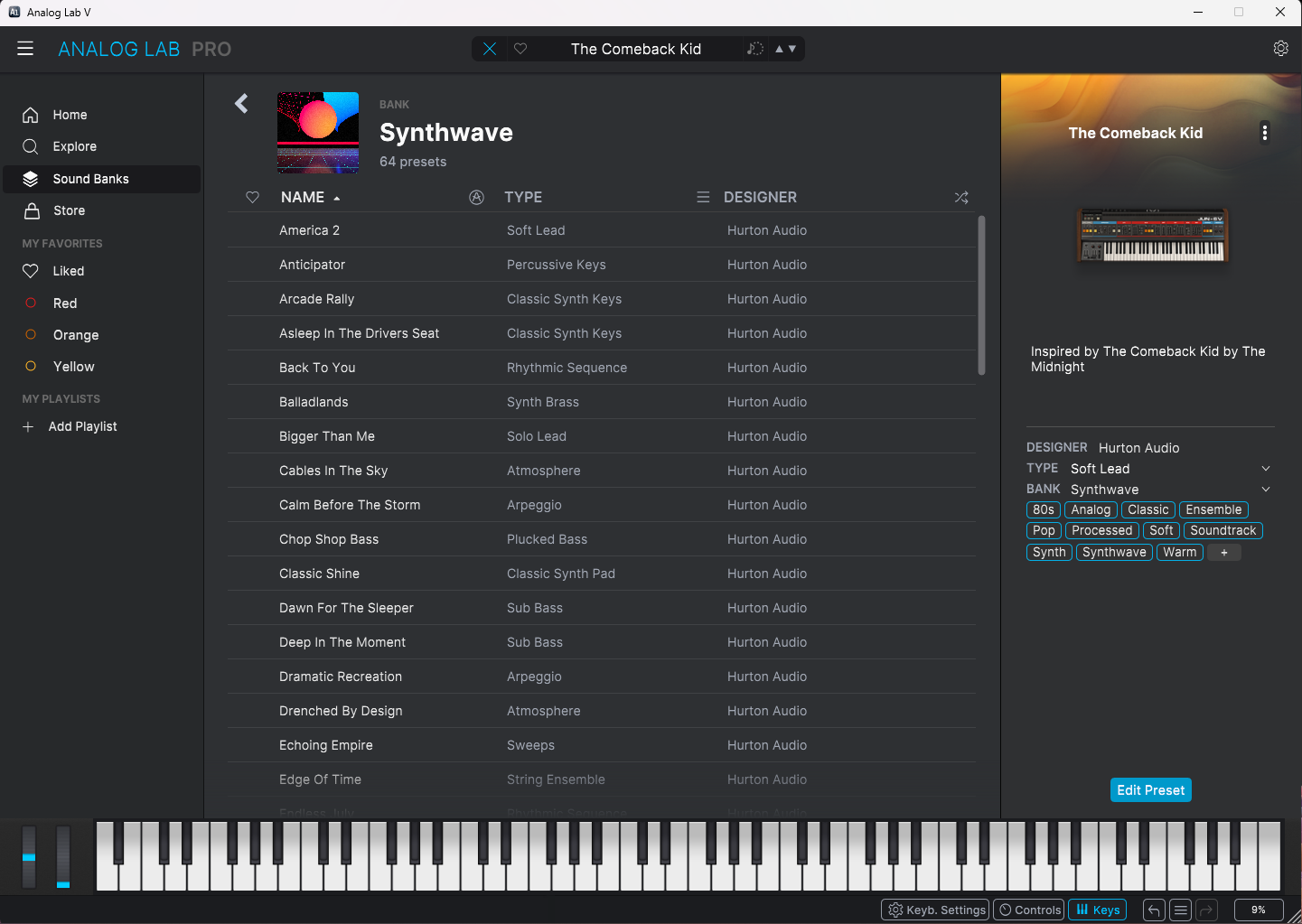Go back with the left chevron arrow
The height and width of the screenshot is (924, 1302).
241,104
